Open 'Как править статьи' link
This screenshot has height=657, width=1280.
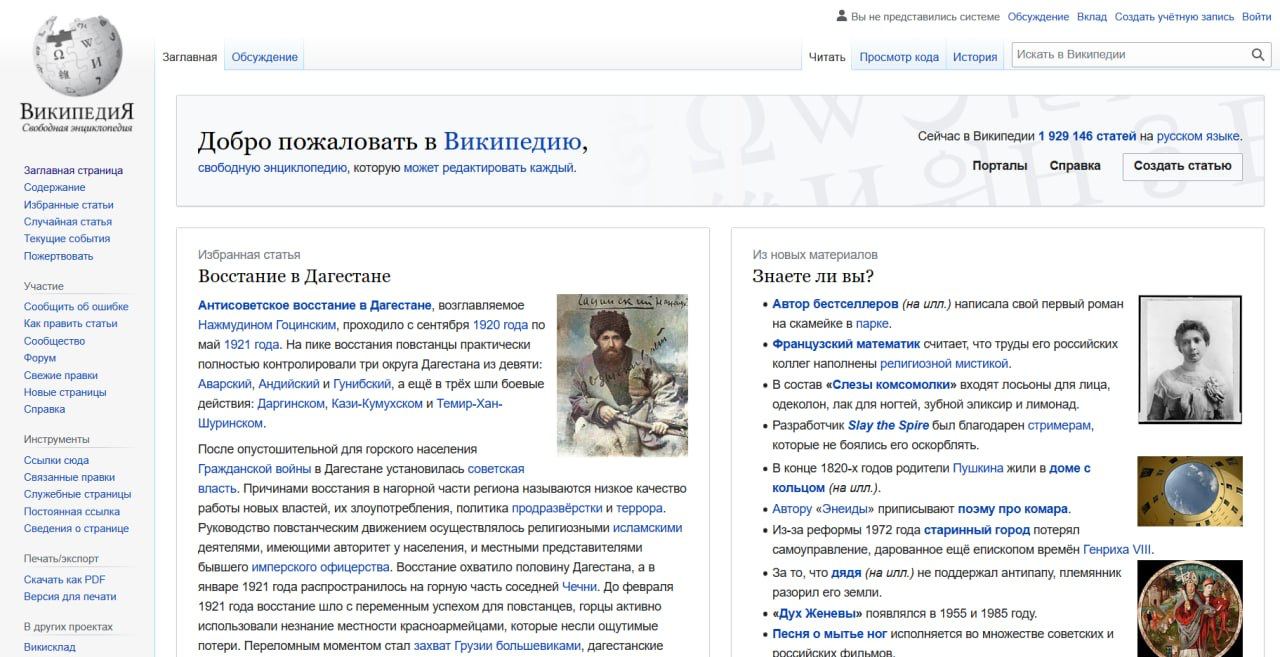[x=71, y=323]
